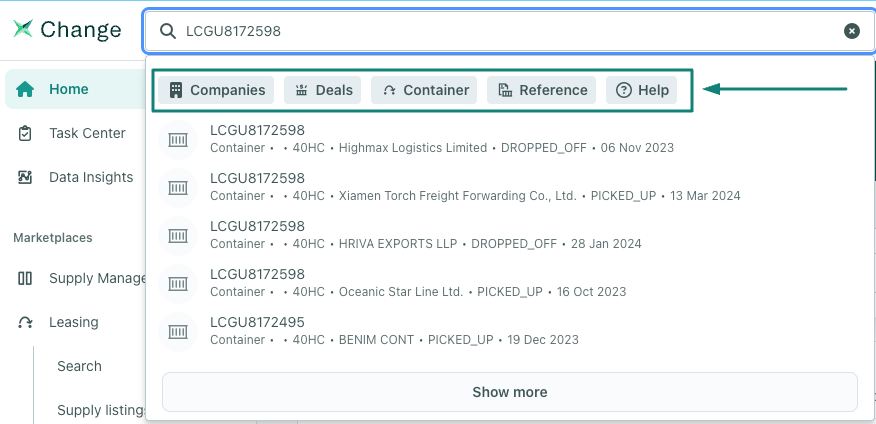Clear the search field with X icon

(851, 31)
